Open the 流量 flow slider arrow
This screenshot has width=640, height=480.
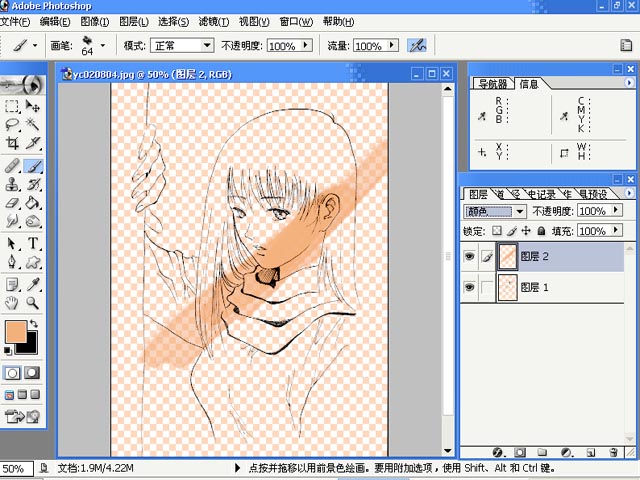392,45
